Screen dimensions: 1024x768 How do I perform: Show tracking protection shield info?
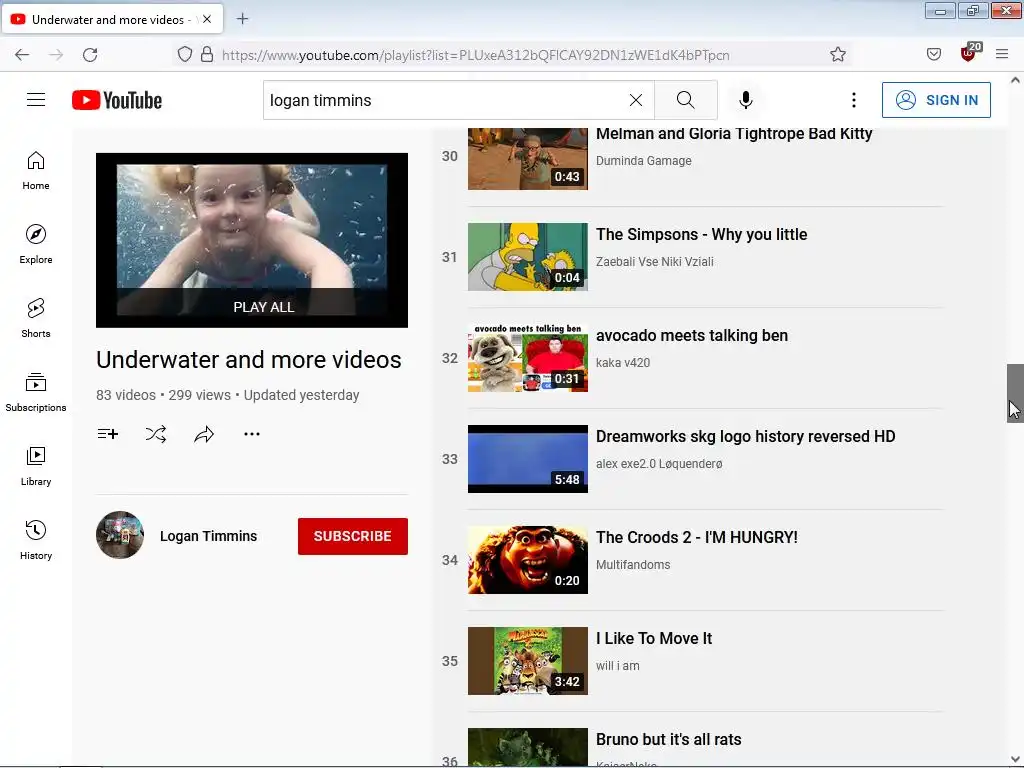coord(185,55)
